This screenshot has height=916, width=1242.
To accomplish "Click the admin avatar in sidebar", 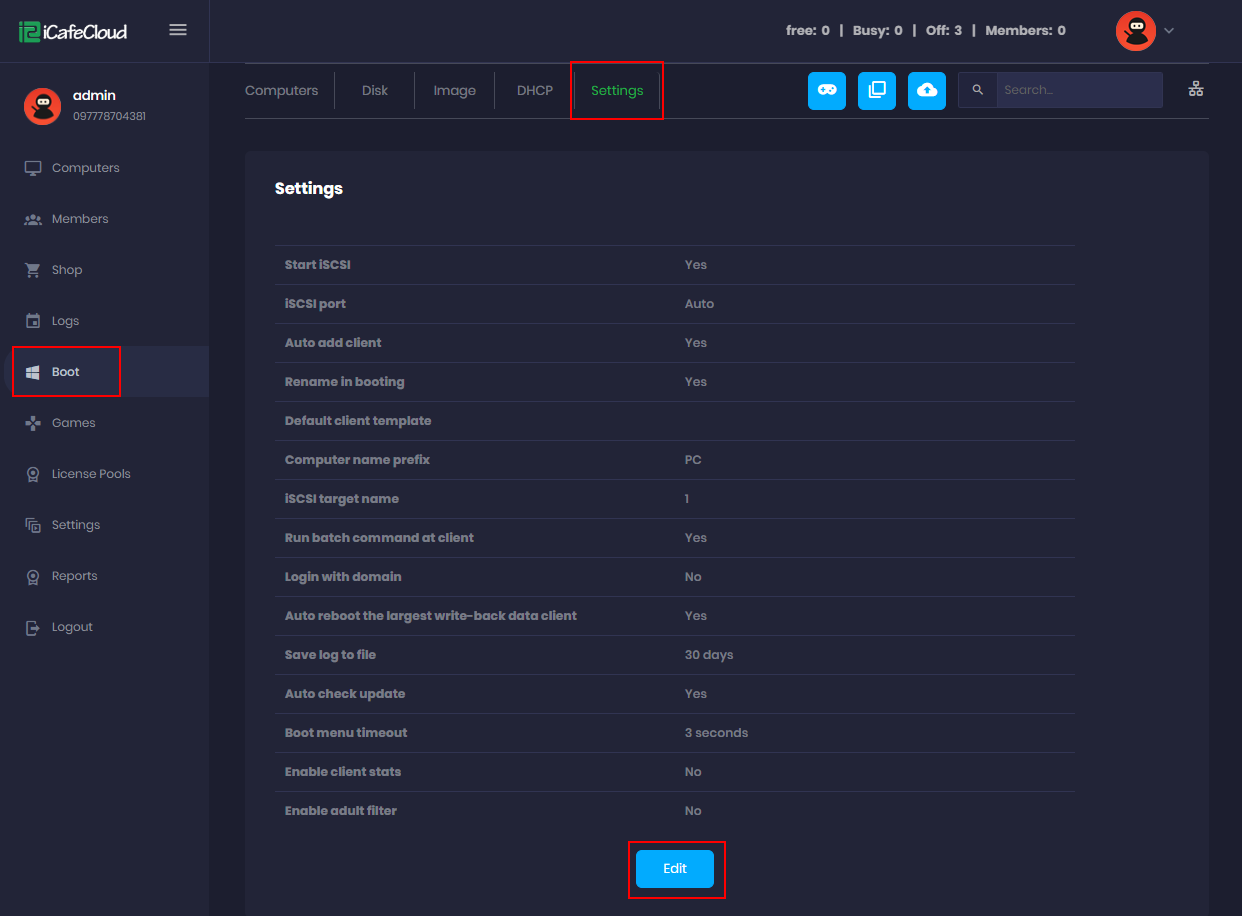I will point(42,106).
